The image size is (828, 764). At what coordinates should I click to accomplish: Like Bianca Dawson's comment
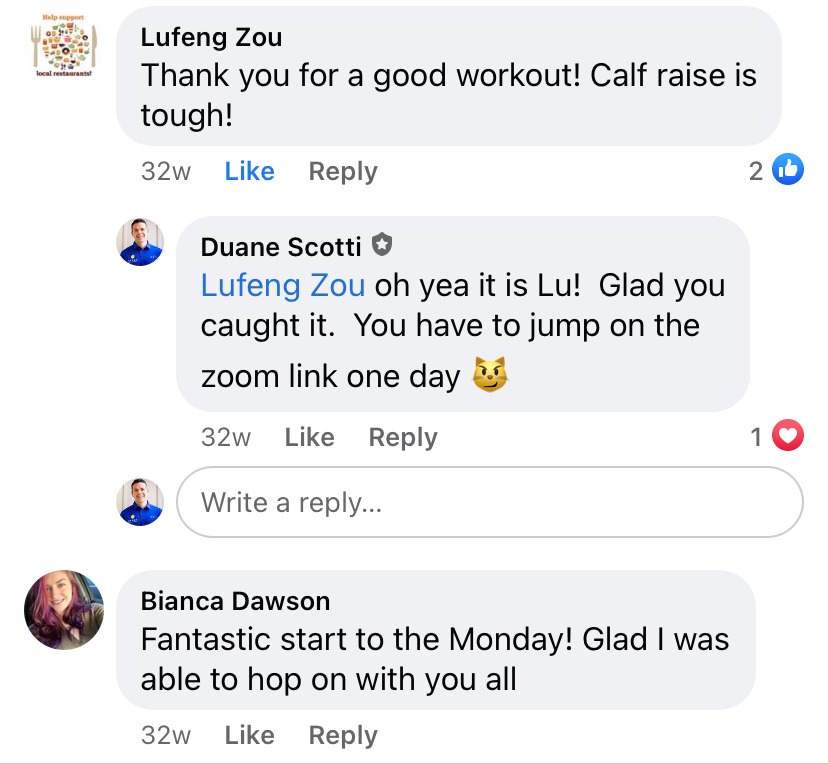249,735
